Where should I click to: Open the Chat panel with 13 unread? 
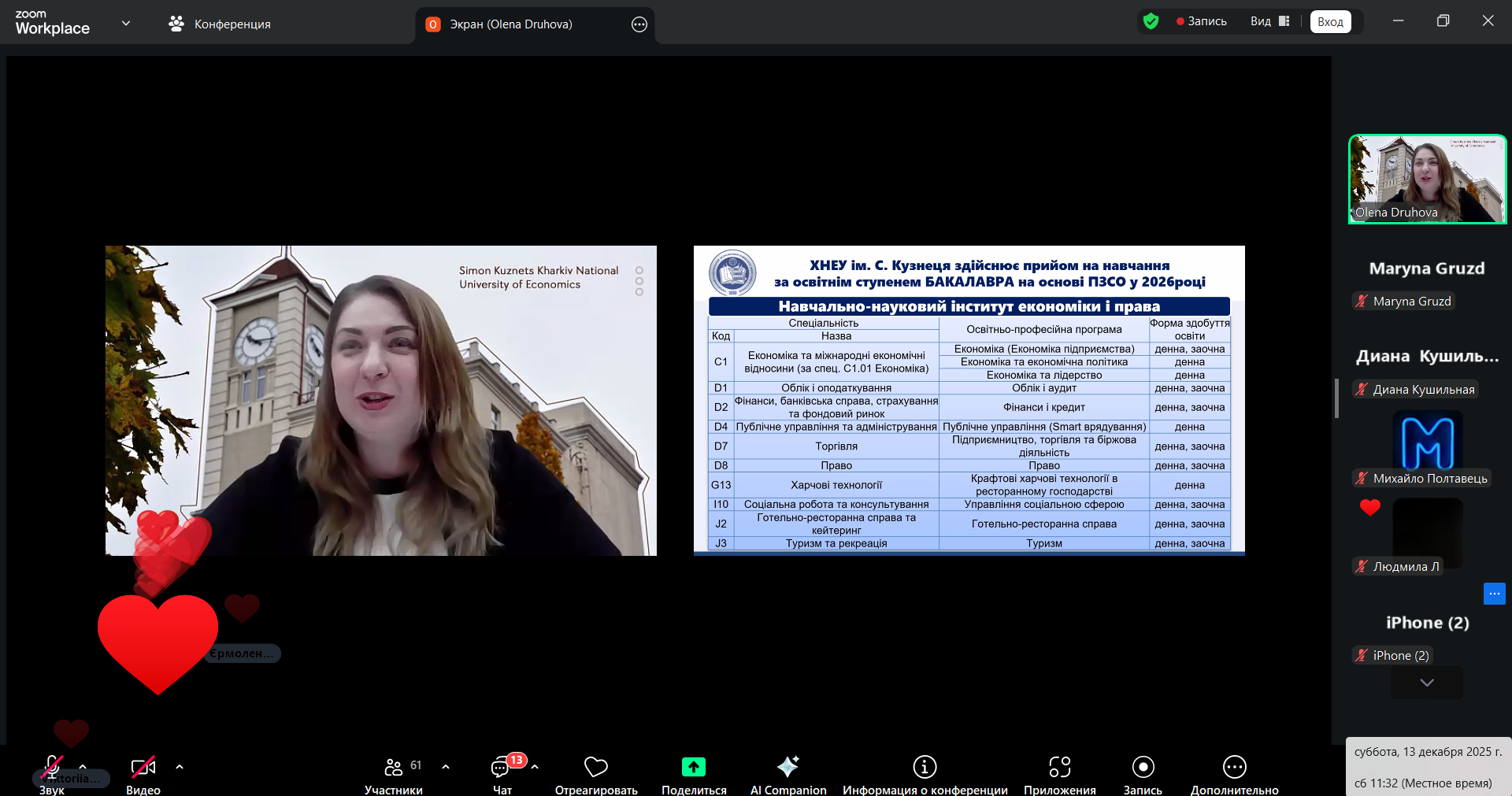point(502,767)
